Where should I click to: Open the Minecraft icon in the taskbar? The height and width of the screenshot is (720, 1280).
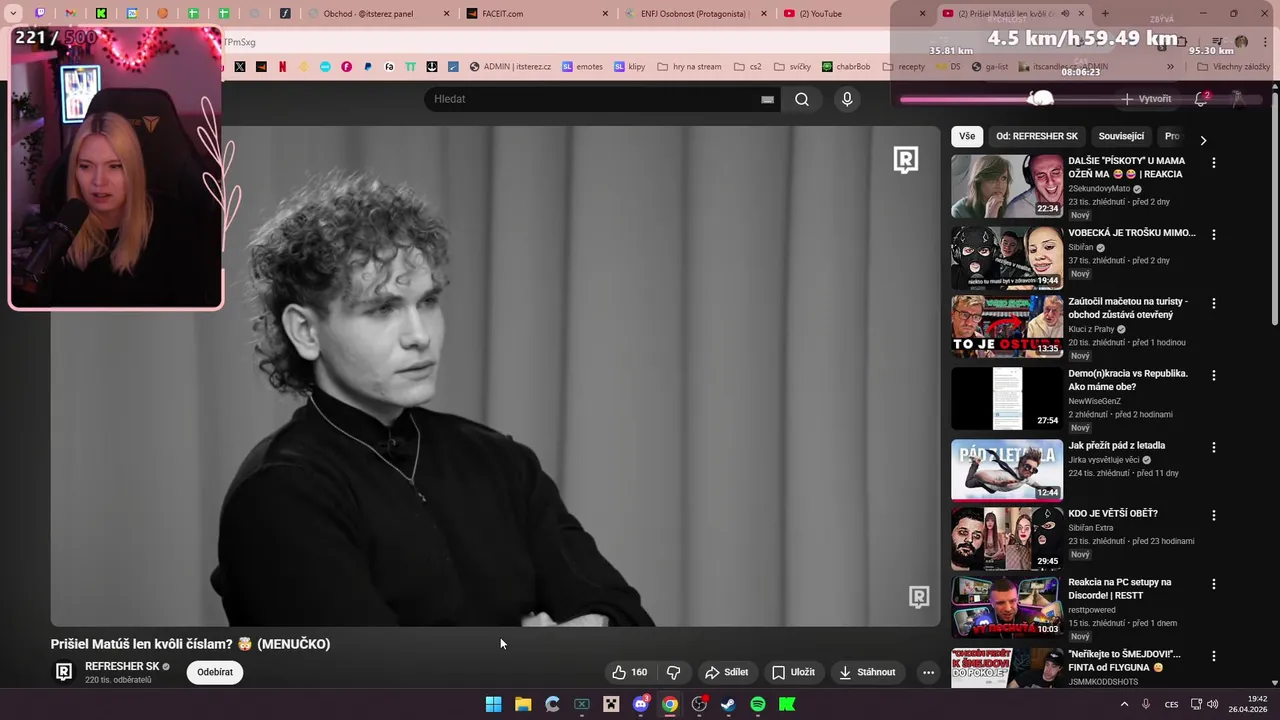(x=611, y=704)
